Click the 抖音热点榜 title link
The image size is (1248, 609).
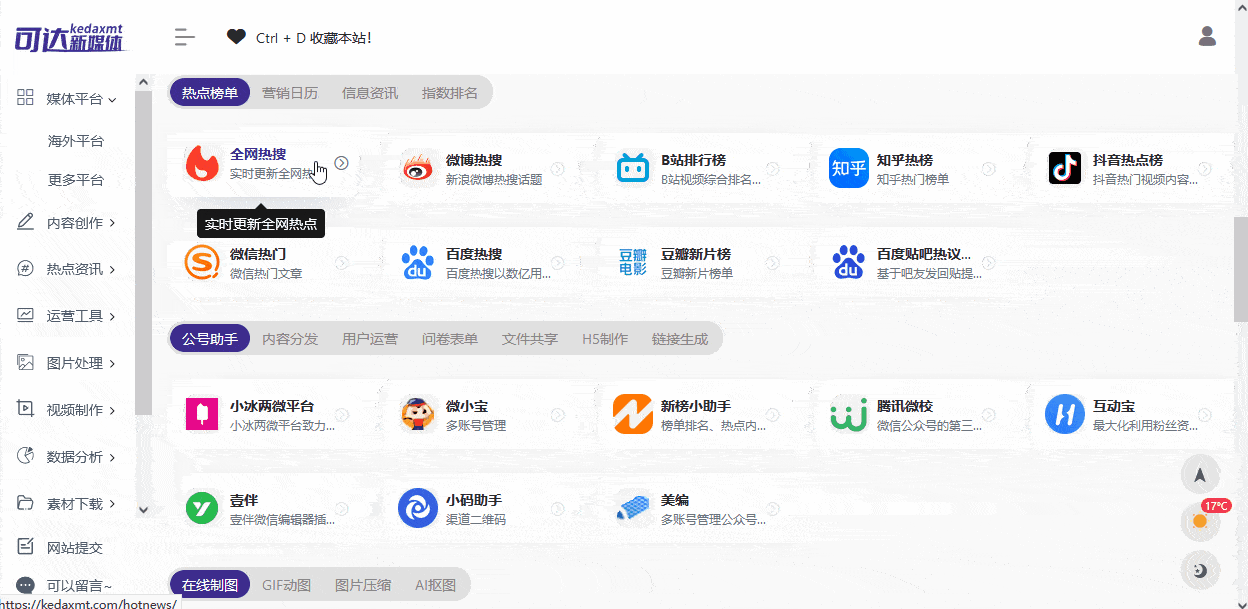[1128, 160]
